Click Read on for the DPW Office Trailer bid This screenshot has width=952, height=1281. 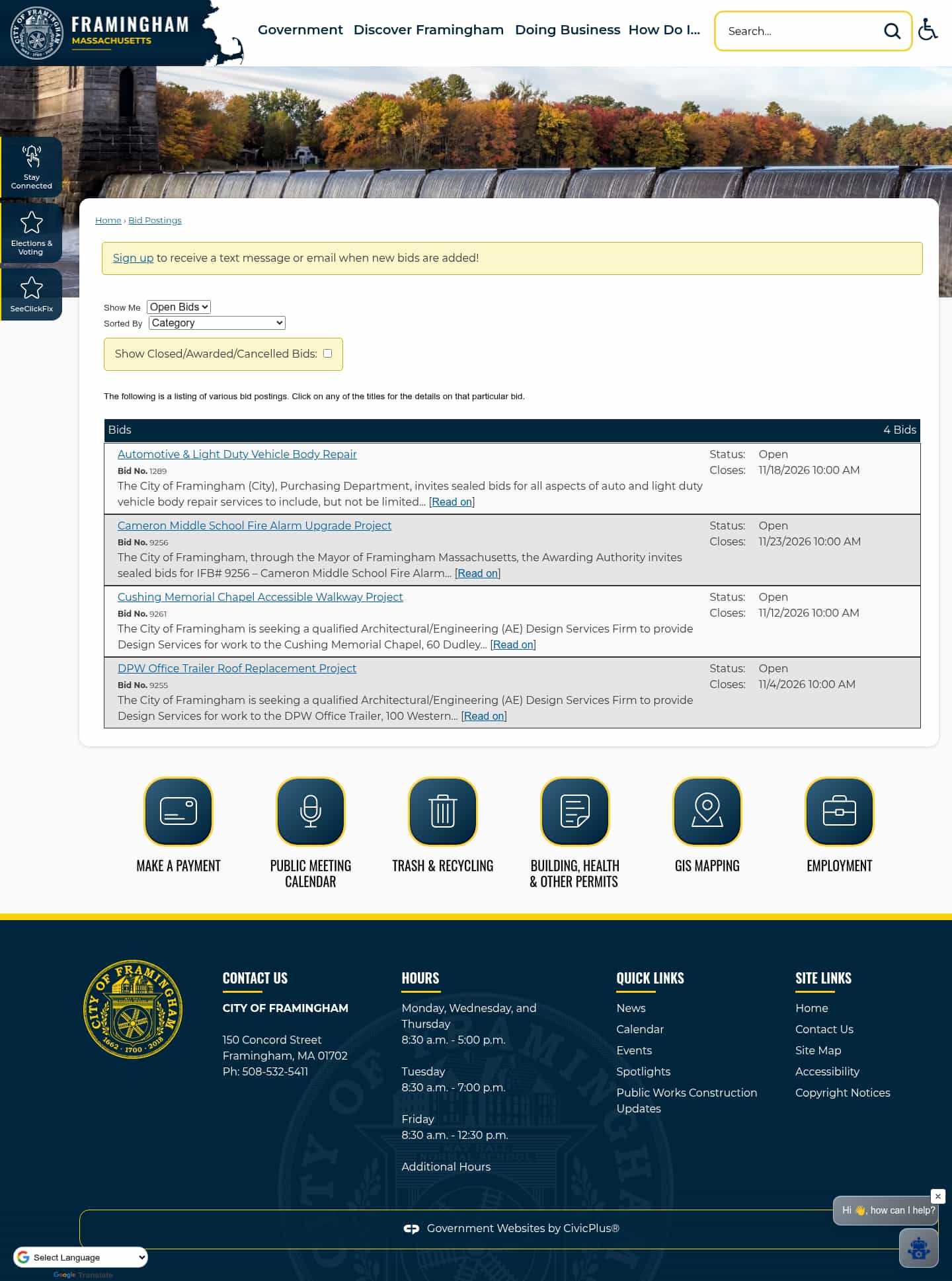484,716
